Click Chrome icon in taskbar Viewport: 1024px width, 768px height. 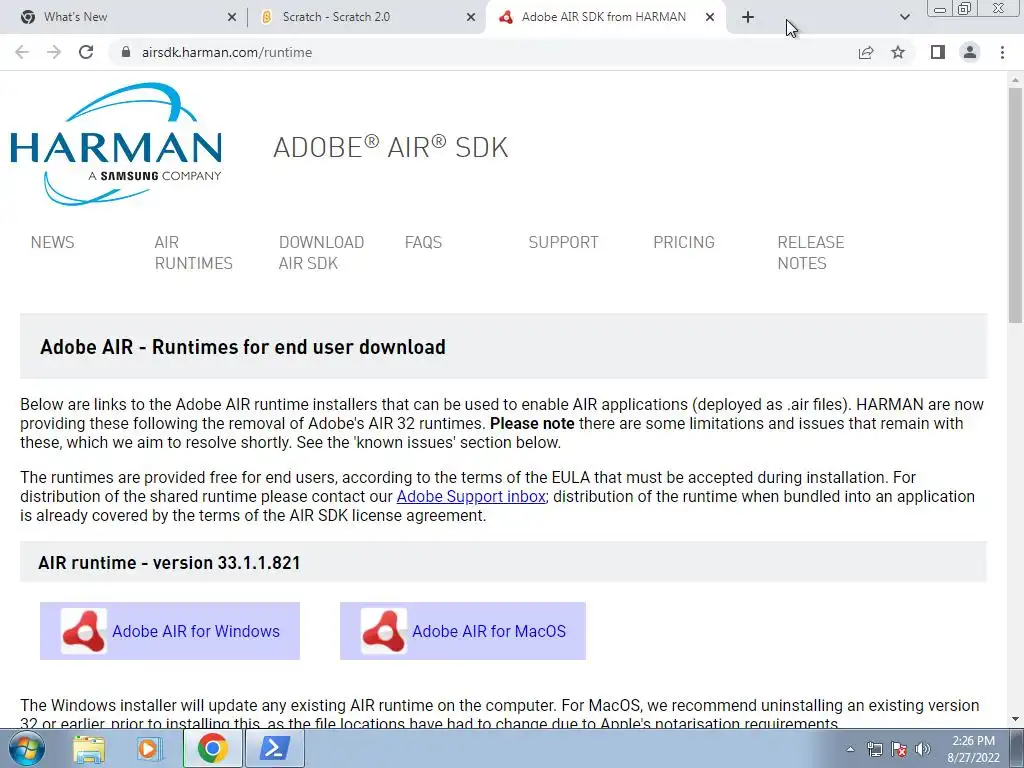point(212,748)
